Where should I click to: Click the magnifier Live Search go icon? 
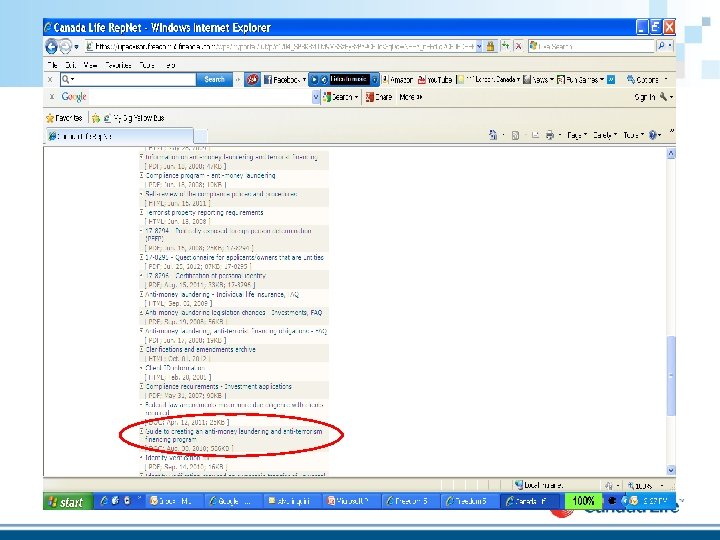click(661, 46)
